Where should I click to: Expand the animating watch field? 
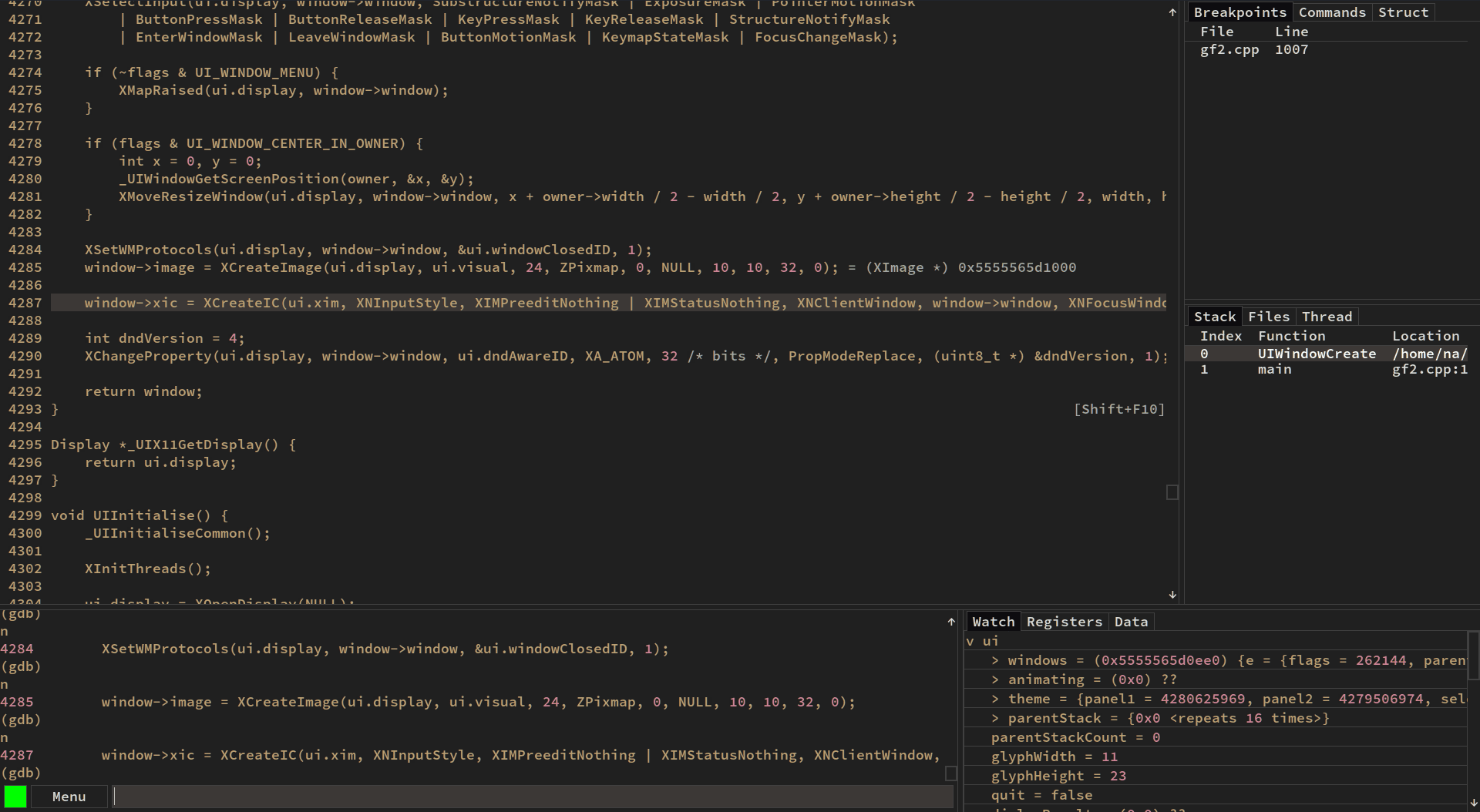995,679
